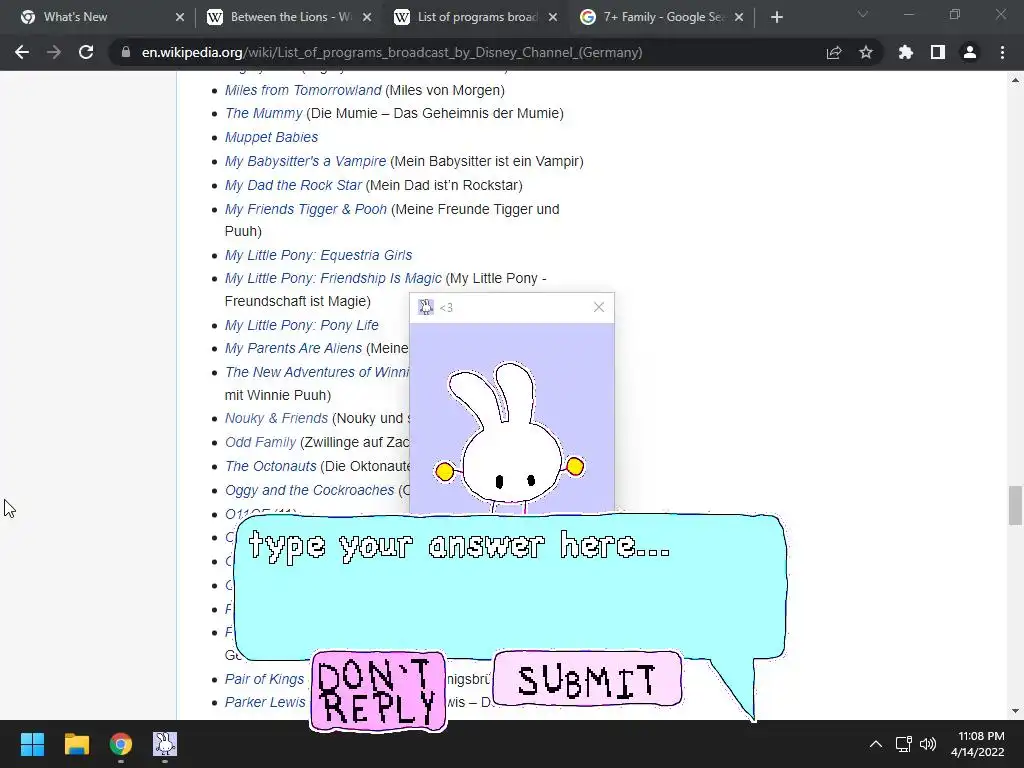The image size is (1024, 768).
Task: Click the scrollbar up arrow
Action: click(x=1015, y=80)
